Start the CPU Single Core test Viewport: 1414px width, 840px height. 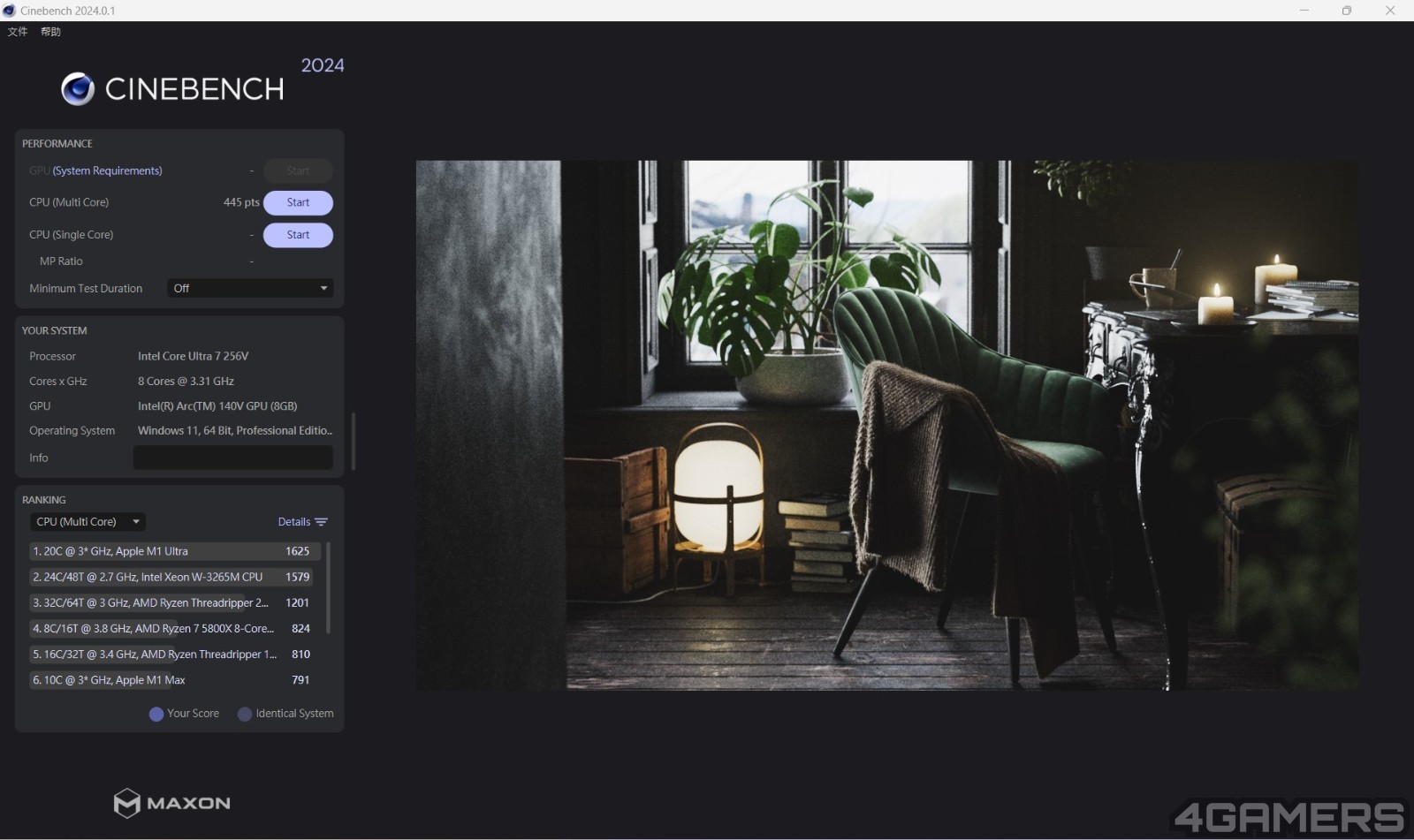pyautogui.click(x=298, y=235)
